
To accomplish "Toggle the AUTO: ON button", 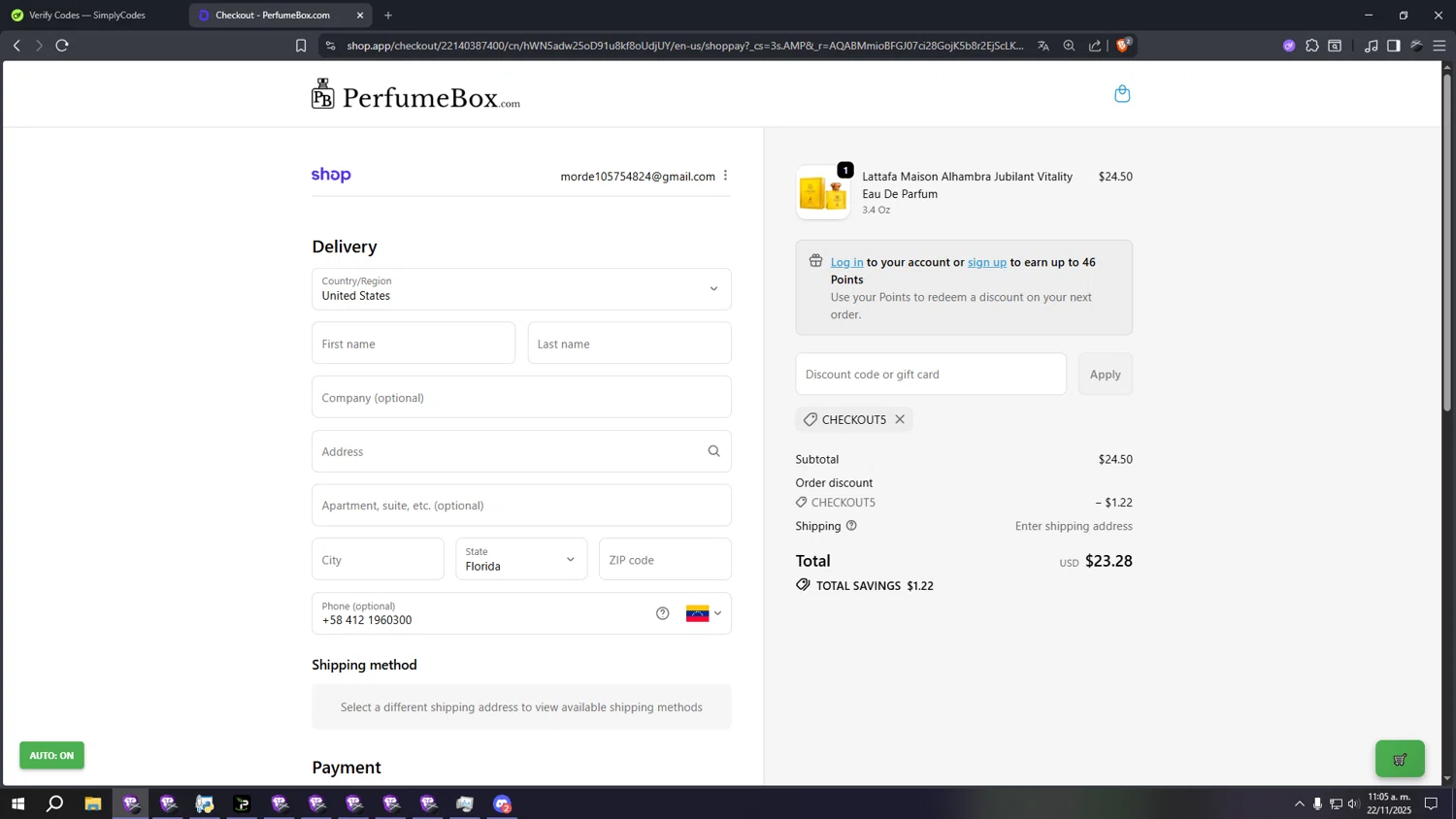I will [51, 755].
